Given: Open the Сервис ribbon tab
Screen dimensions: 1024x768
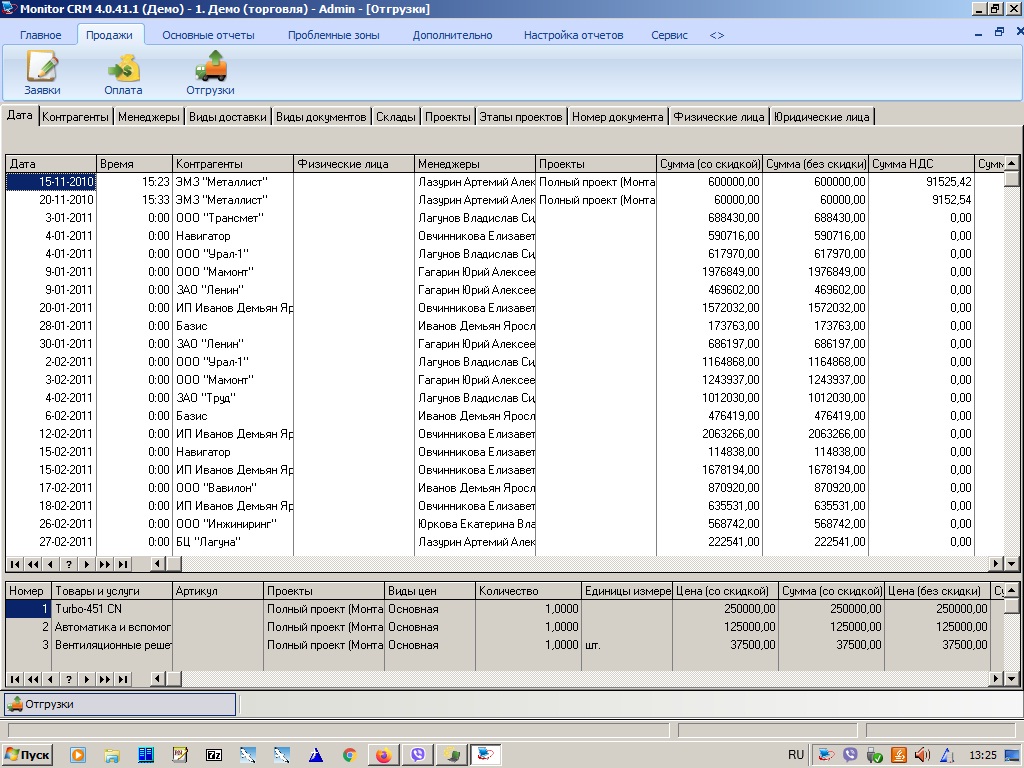Looking at the screenshot, I should click(x=669, y=35).
